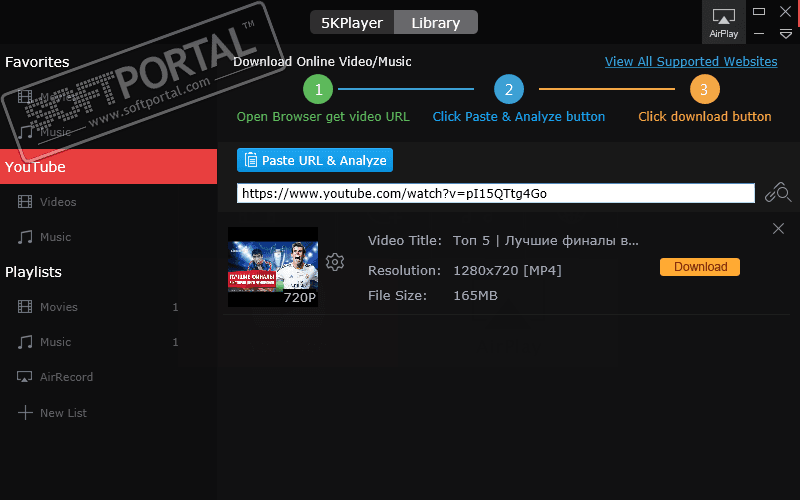Screen dimensions: 800x500
Task: Click 'Click download button' step text
Action: click(x=705, y=117)
